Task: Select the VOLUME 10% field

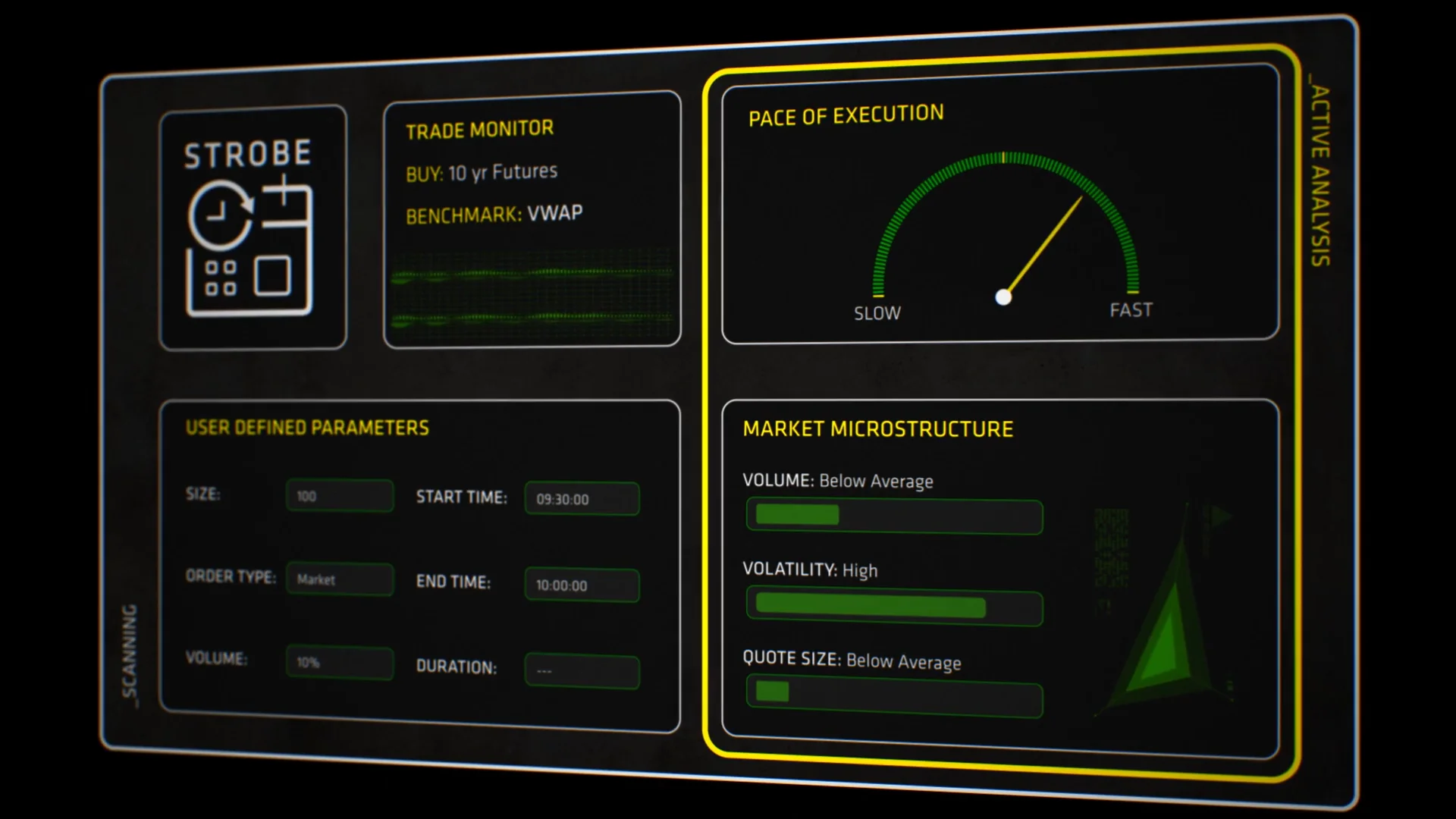Action: pos(340,663)
